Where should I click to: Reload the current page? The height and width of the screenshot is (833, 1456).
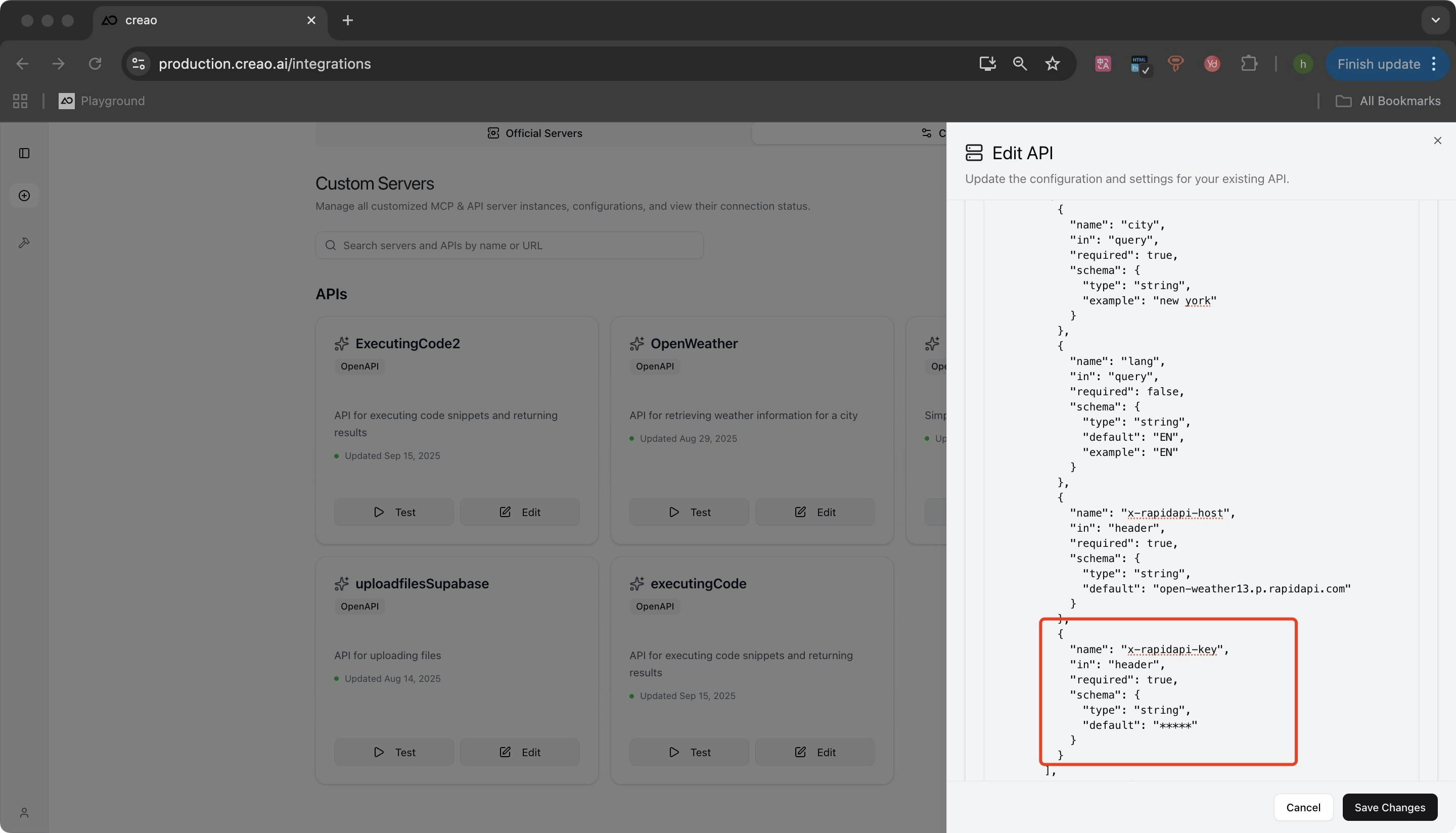pos(95,64)
